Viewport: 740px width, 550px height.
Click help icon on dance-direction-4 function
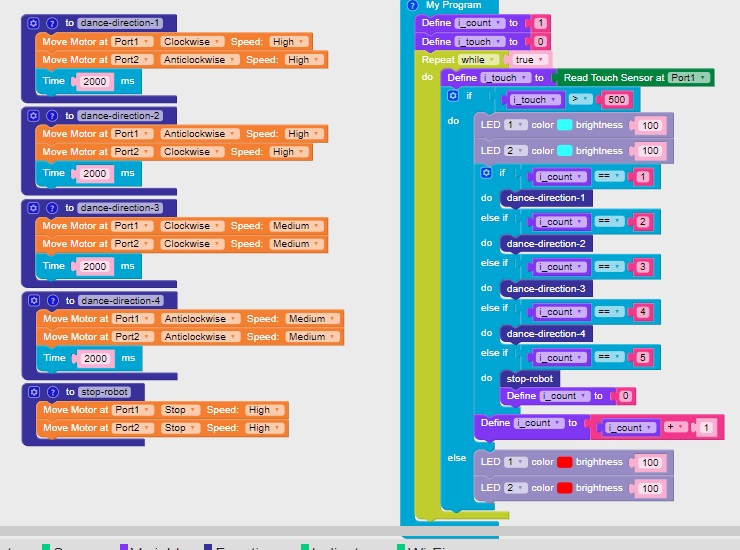[x=52, y=300]
